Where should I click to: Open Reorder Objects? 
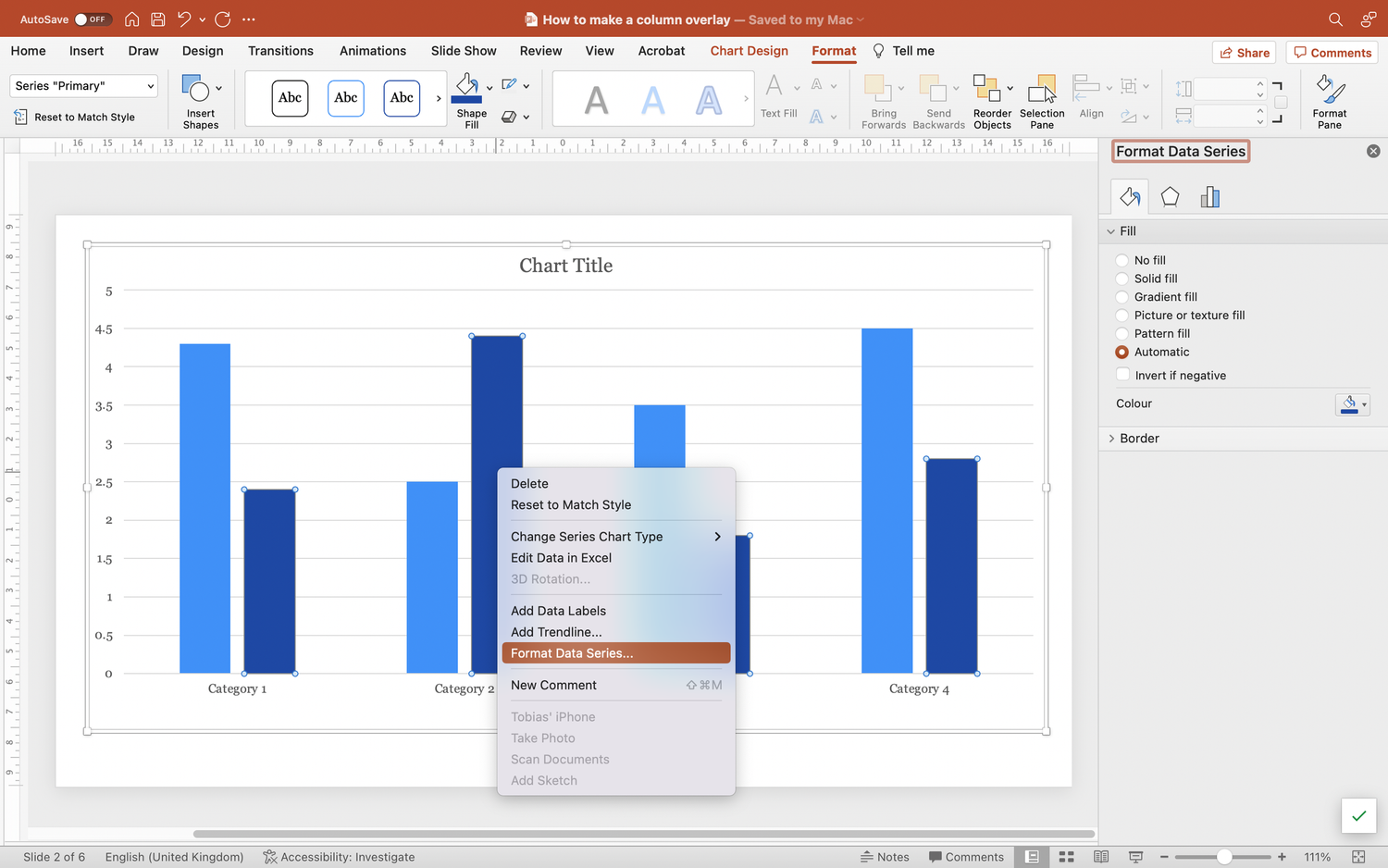[x=992, y=101]
